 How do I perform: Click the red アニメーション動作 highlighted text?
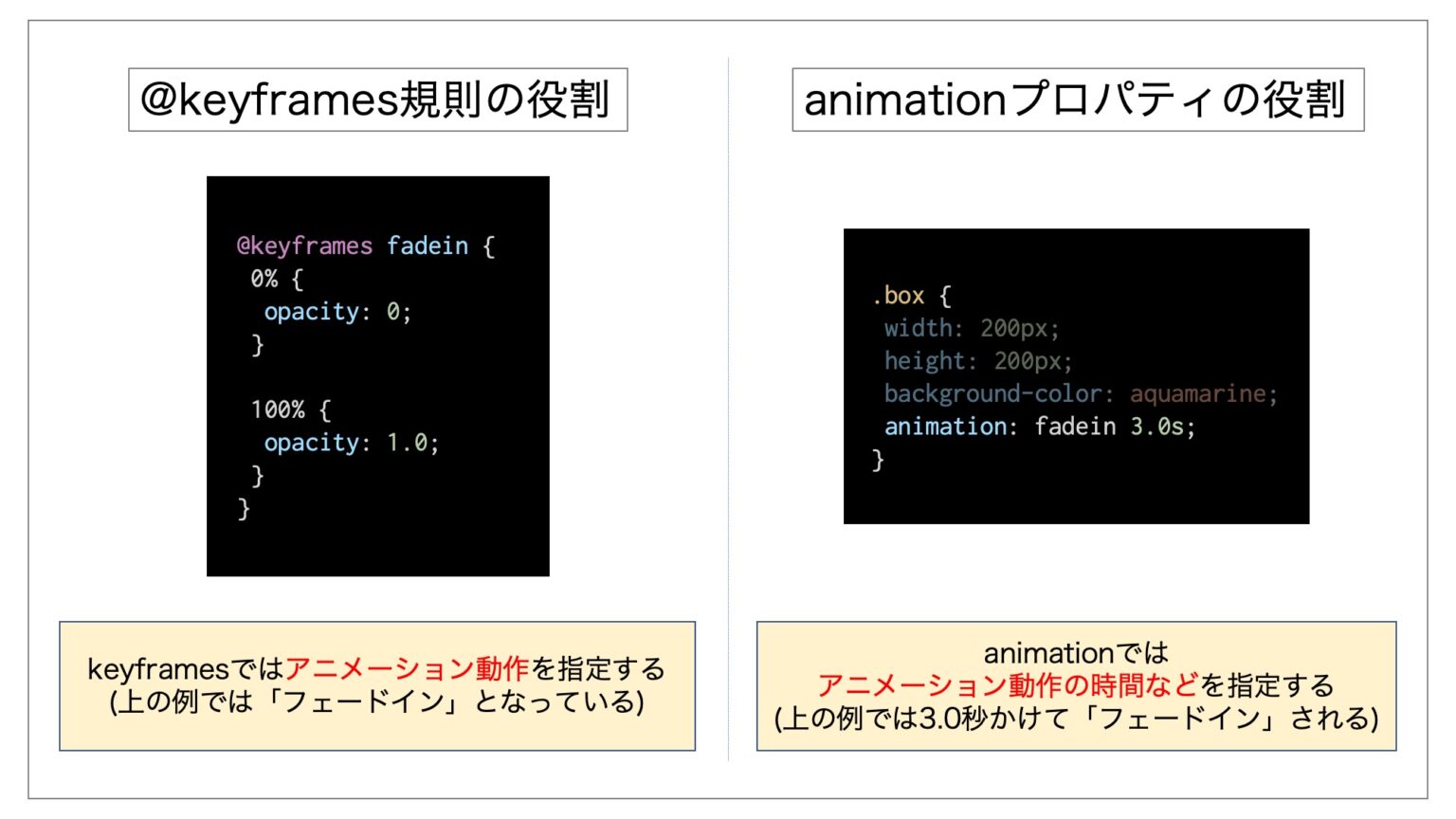tap(409, 668)
